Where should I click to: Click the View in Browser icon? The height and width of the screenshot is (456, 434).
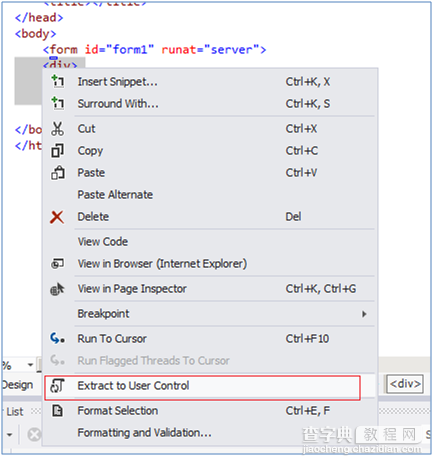point(57,264)
